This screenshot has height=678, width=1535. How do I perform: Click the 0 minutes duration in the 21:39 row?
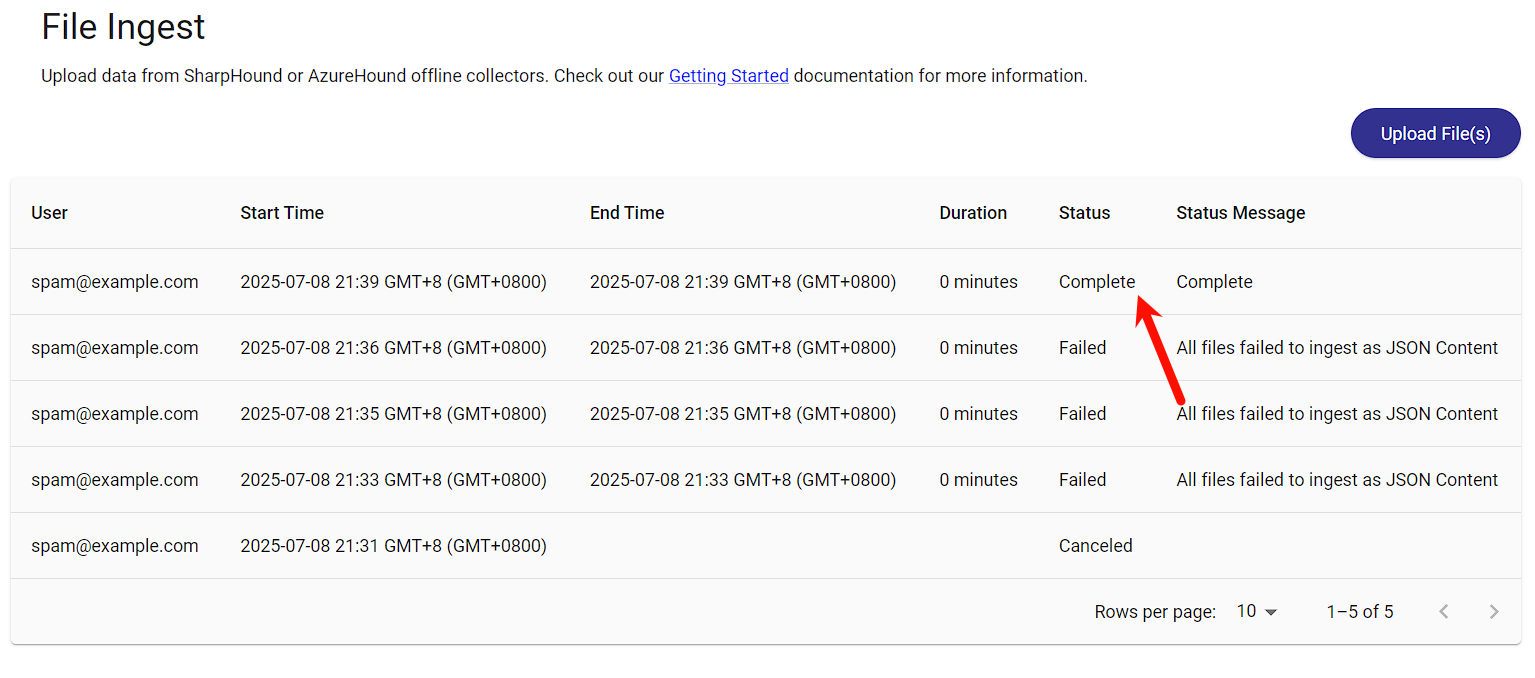(978, 282)
